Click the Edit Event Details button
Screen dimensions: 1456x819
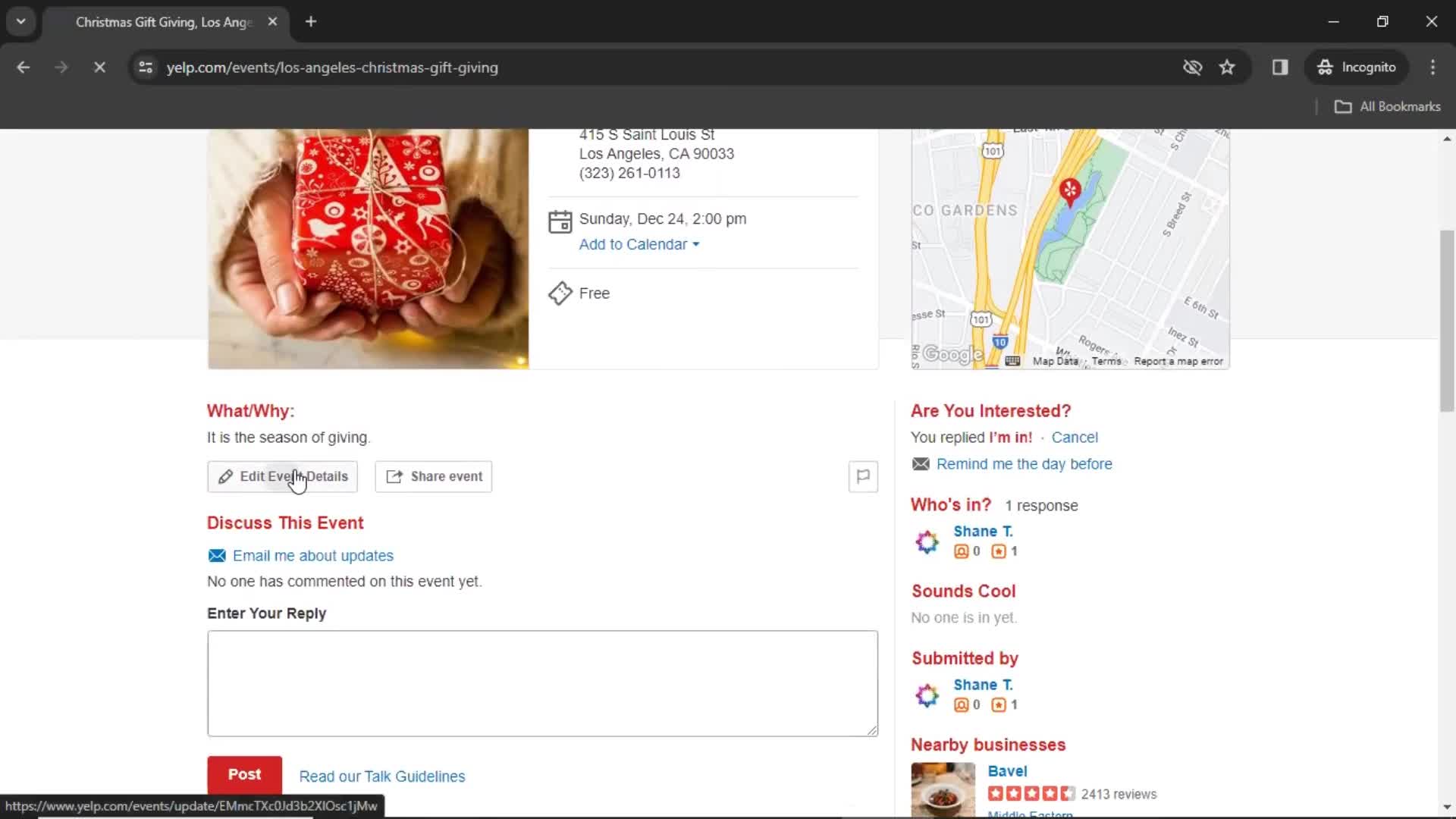pos(283,476)
